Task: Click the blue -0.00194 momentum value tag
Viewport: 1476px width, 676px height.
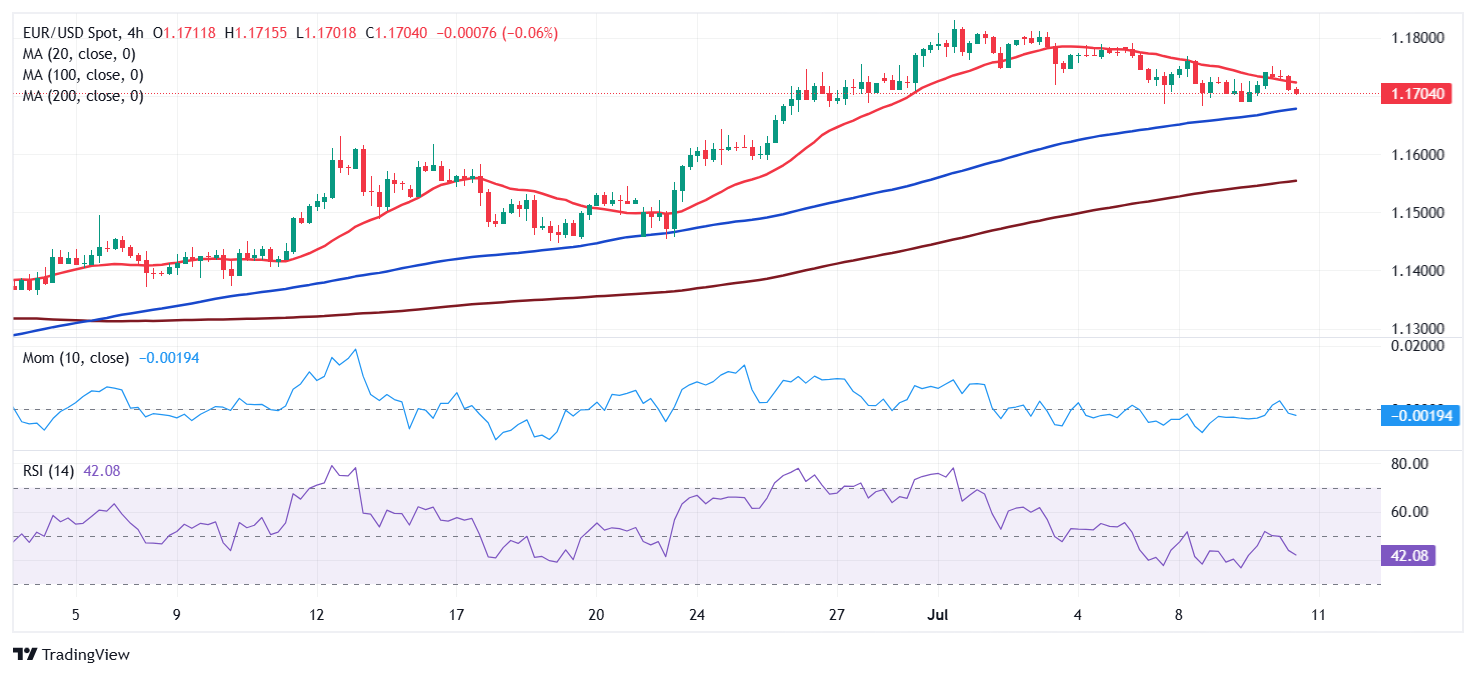Action: pyautogui.click(x=1422, y=415)
